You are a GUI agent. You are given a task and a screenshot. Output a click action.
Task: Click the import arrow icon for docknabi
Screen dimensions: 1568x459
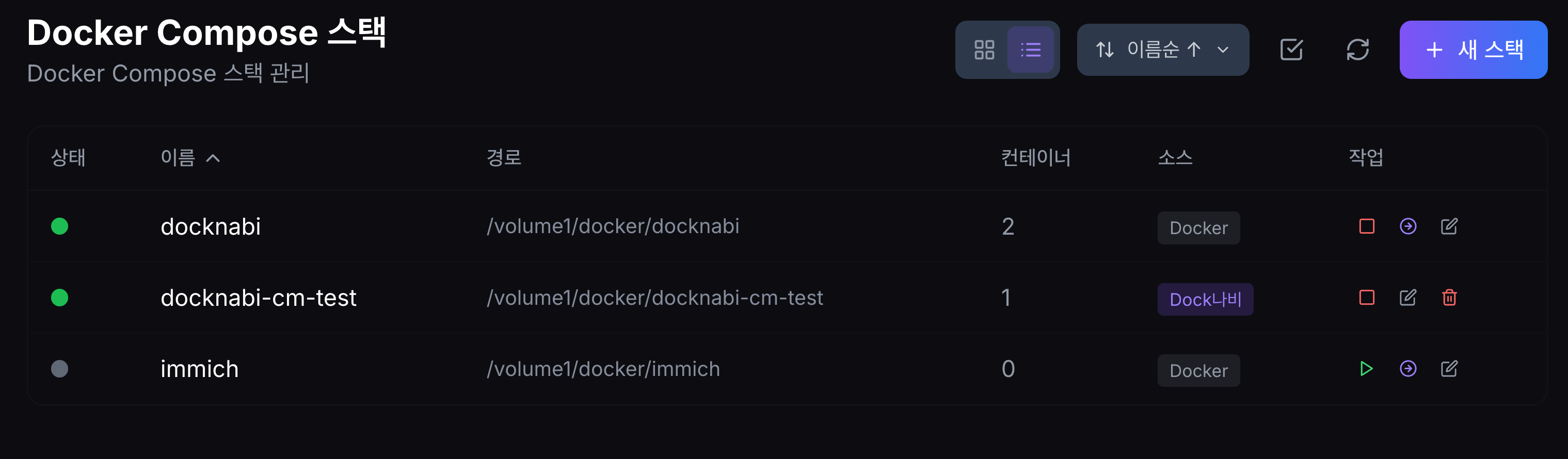(x=1408, y=226)
